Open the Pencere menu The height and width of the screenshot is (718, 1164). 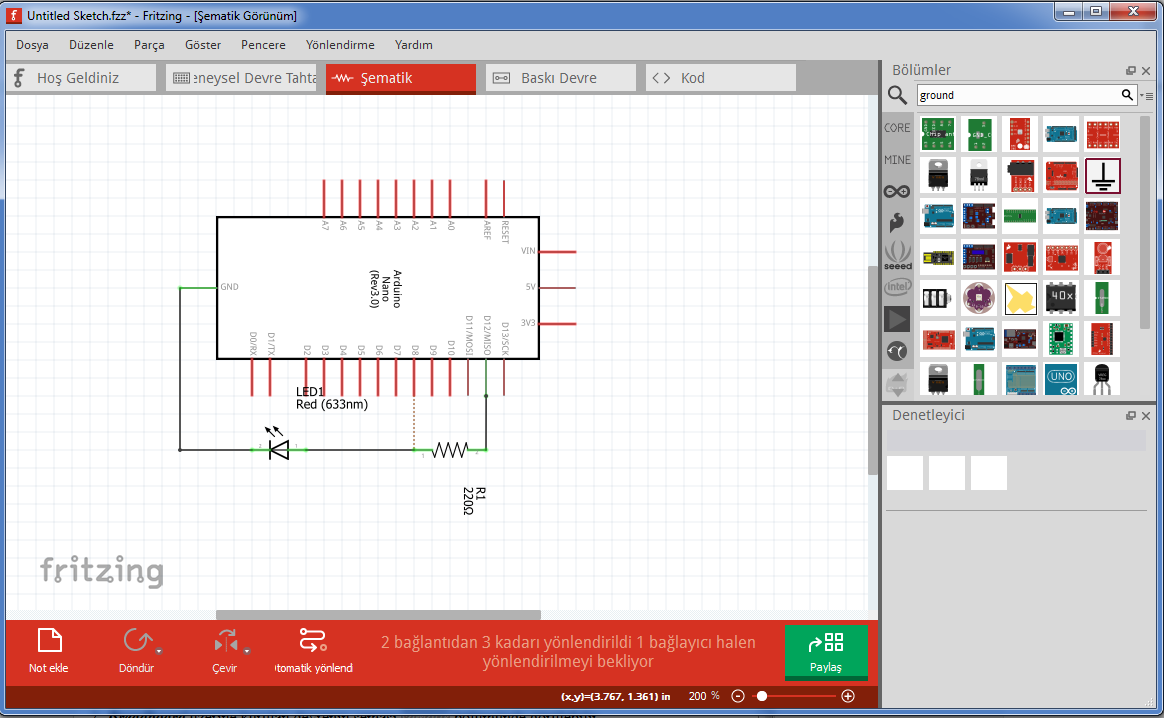(x=263, y=45)
